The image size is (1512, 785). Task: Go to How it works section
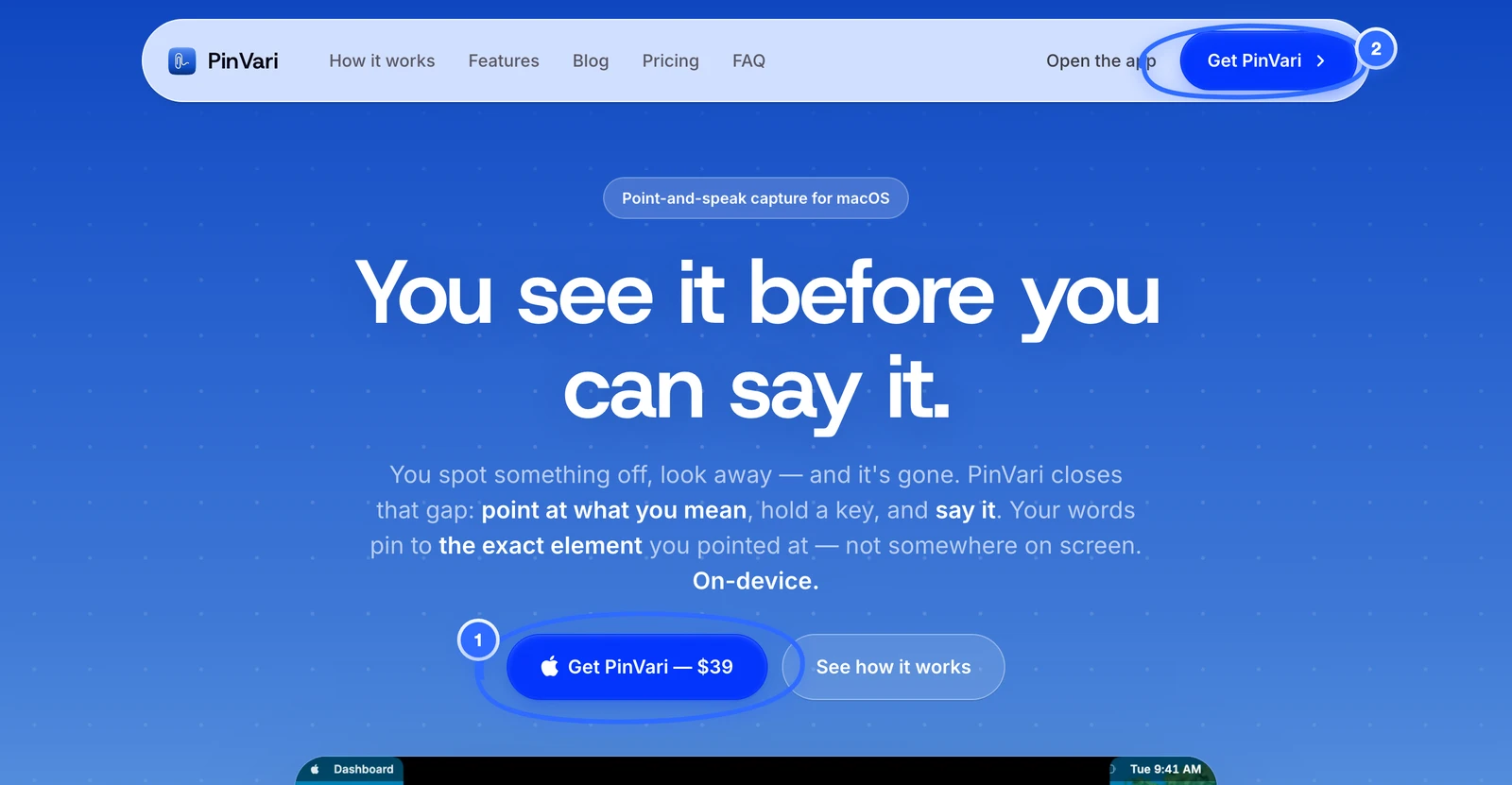382,60
